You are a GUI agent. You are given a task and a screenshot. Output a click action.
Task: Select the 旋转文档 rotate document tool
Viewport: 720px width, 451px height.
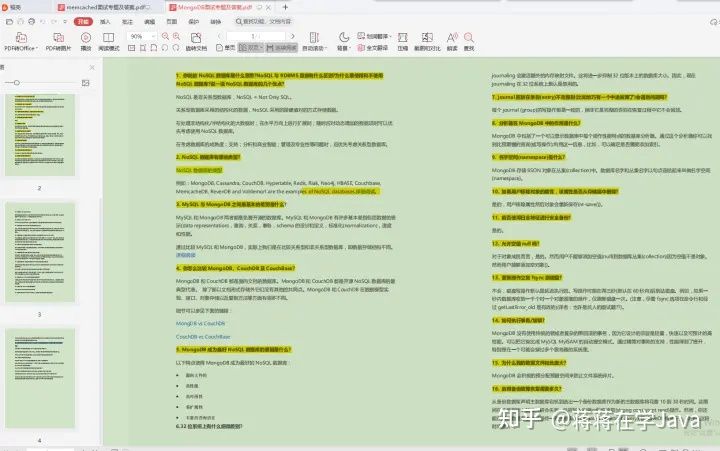196,41
